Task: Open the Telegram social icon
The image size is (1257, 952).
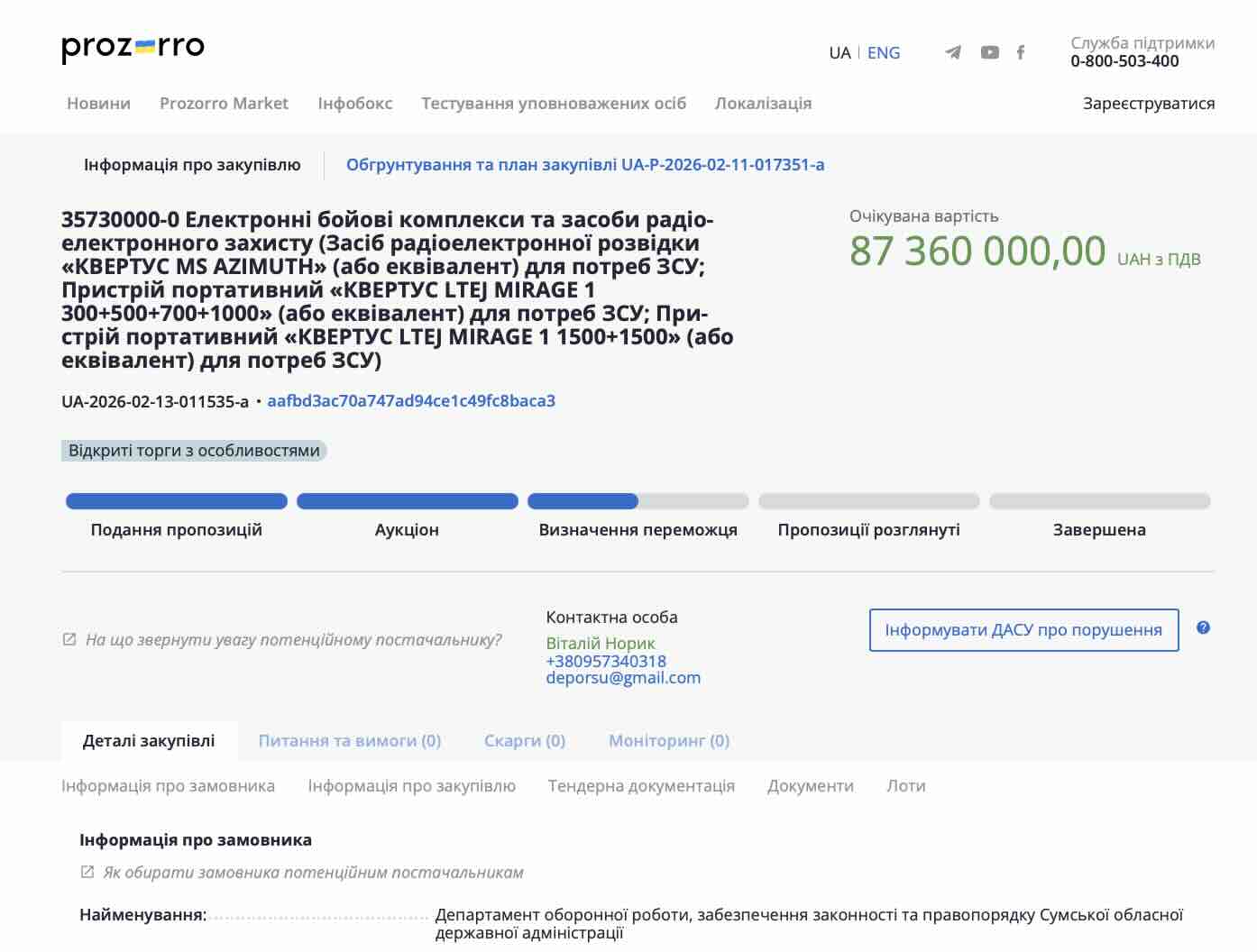Action: (952, 52)
